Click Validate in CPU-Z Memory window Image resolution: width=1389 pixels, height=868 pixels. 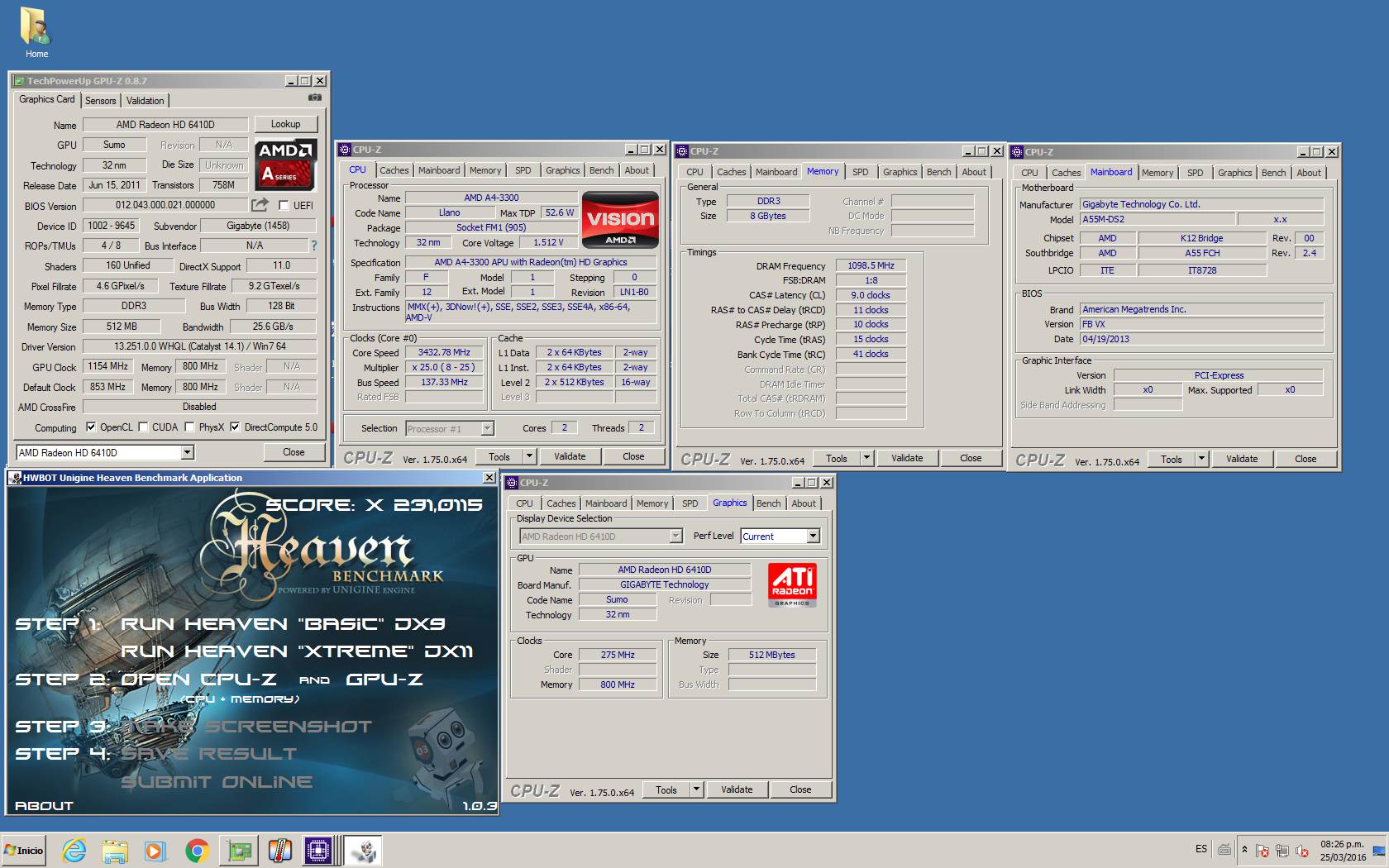[907, 458]
